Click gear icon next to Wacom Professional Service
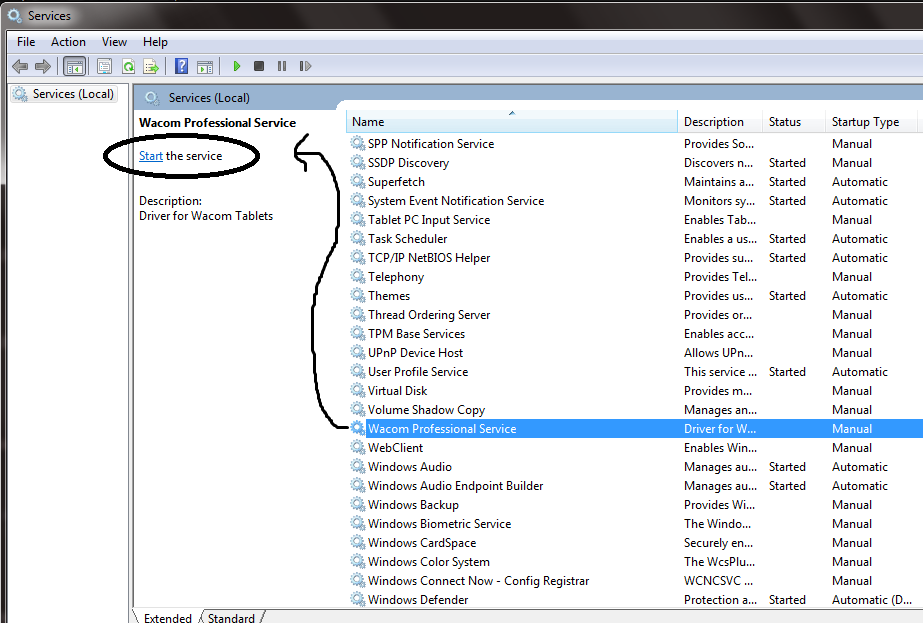Viewport: 923px width, 623px height. [357, 428]
